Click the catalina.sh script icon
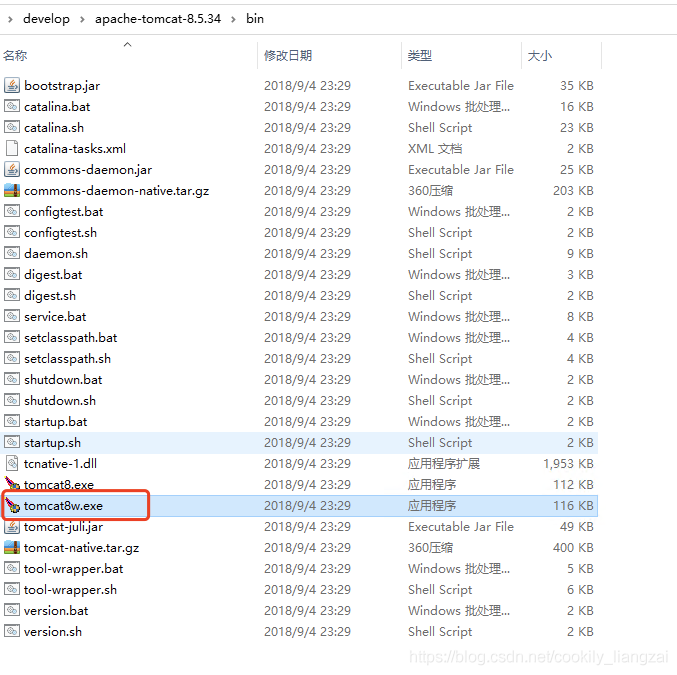Viewport: 677px width, 675px height. tap(12, 127)
